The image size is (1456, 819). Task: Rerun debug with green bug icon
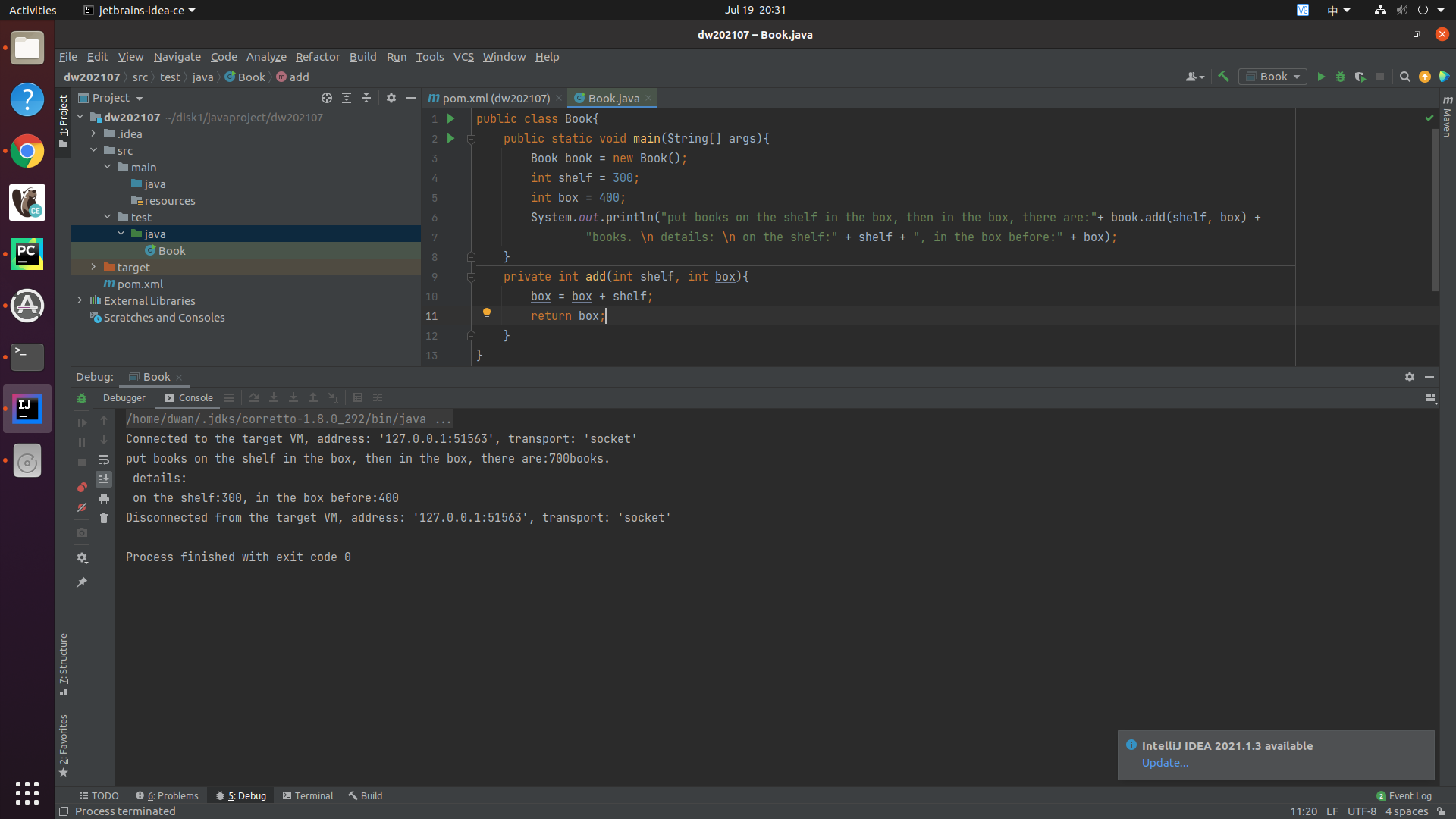coord(82,398)
